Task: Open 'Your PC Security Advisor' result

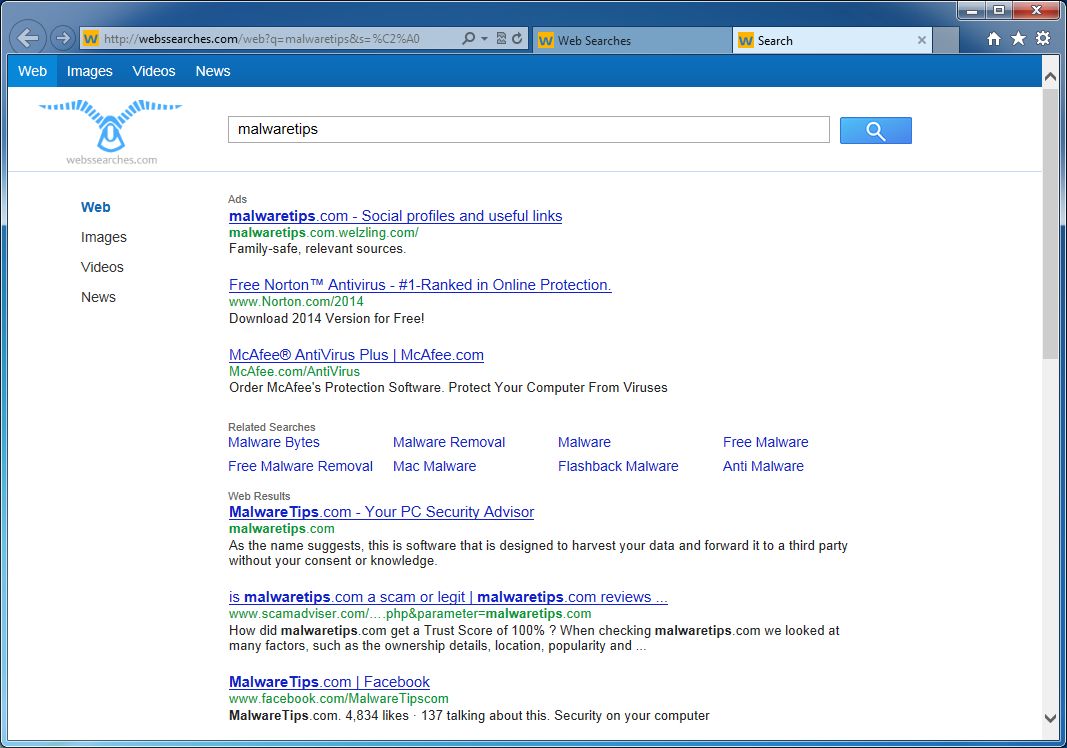Action: tap(381, 512)
